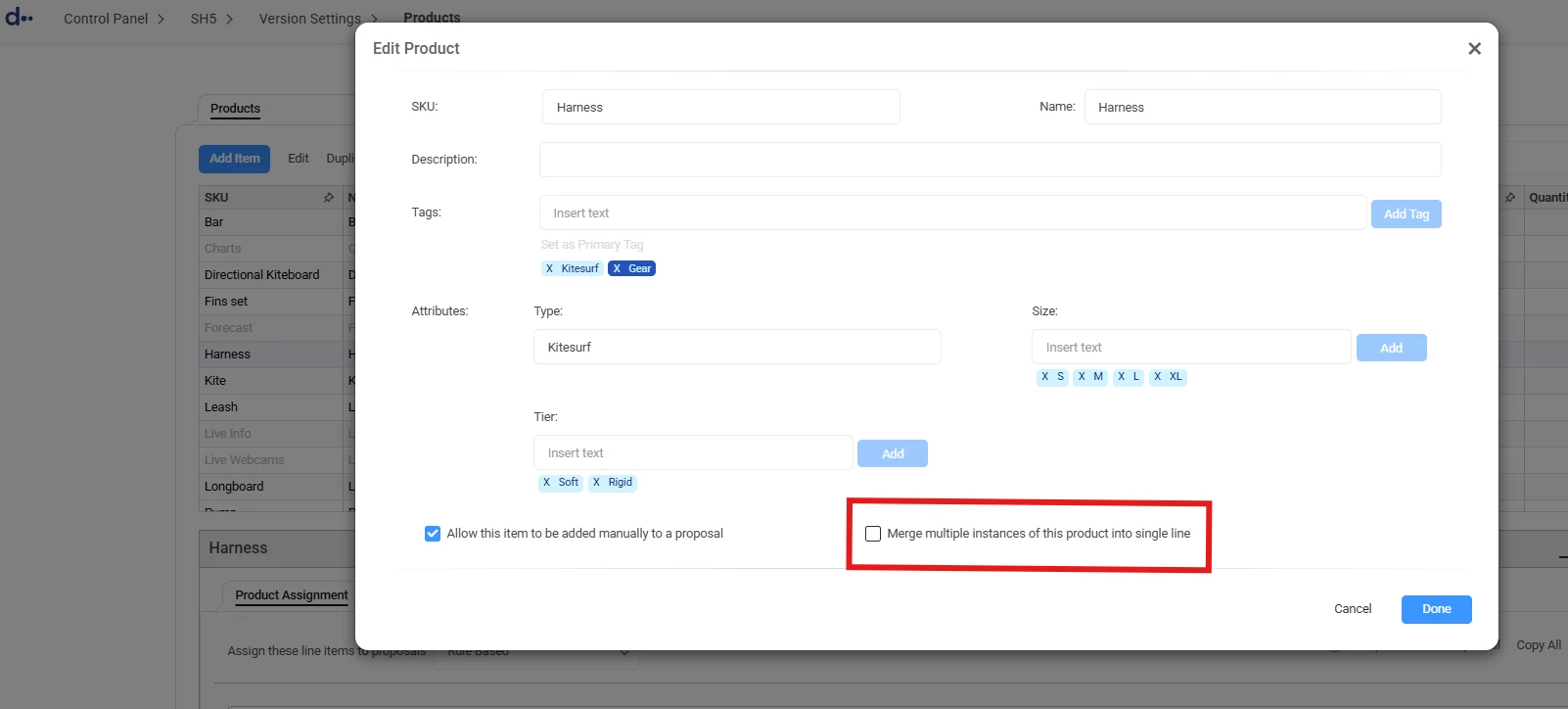Select the Forecast row
The height and width of the screenshot is (709, 1568).
(x=271, y=328)
